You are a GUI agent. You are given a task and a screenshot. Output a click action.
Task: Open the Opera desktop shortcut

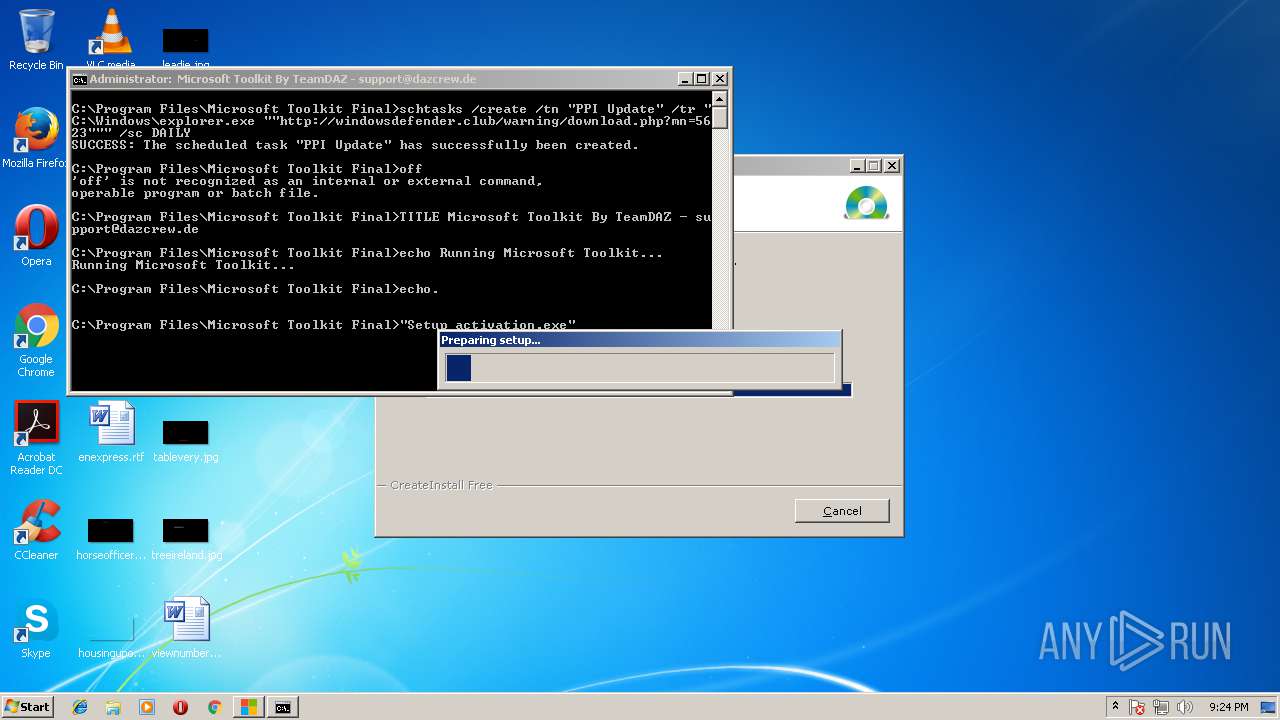pos(36,236)
